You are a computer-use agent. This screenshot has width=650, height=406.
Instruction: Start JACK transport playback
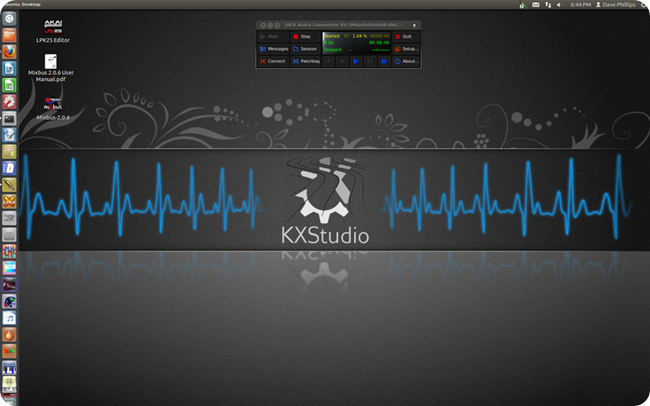[x=356, y=61]
